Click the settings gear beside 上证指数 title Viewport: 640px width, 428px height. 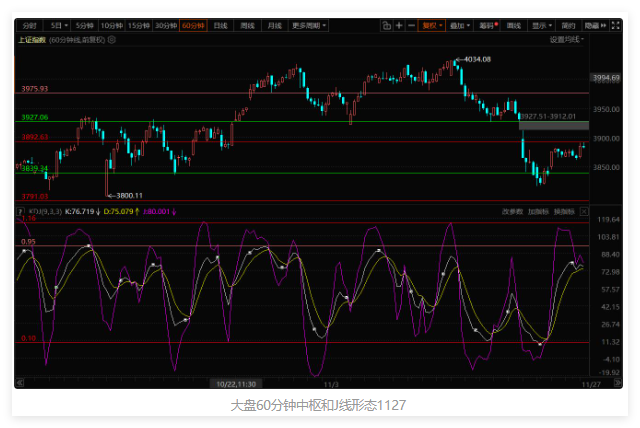pyautogui.click(x=112, y=40)
